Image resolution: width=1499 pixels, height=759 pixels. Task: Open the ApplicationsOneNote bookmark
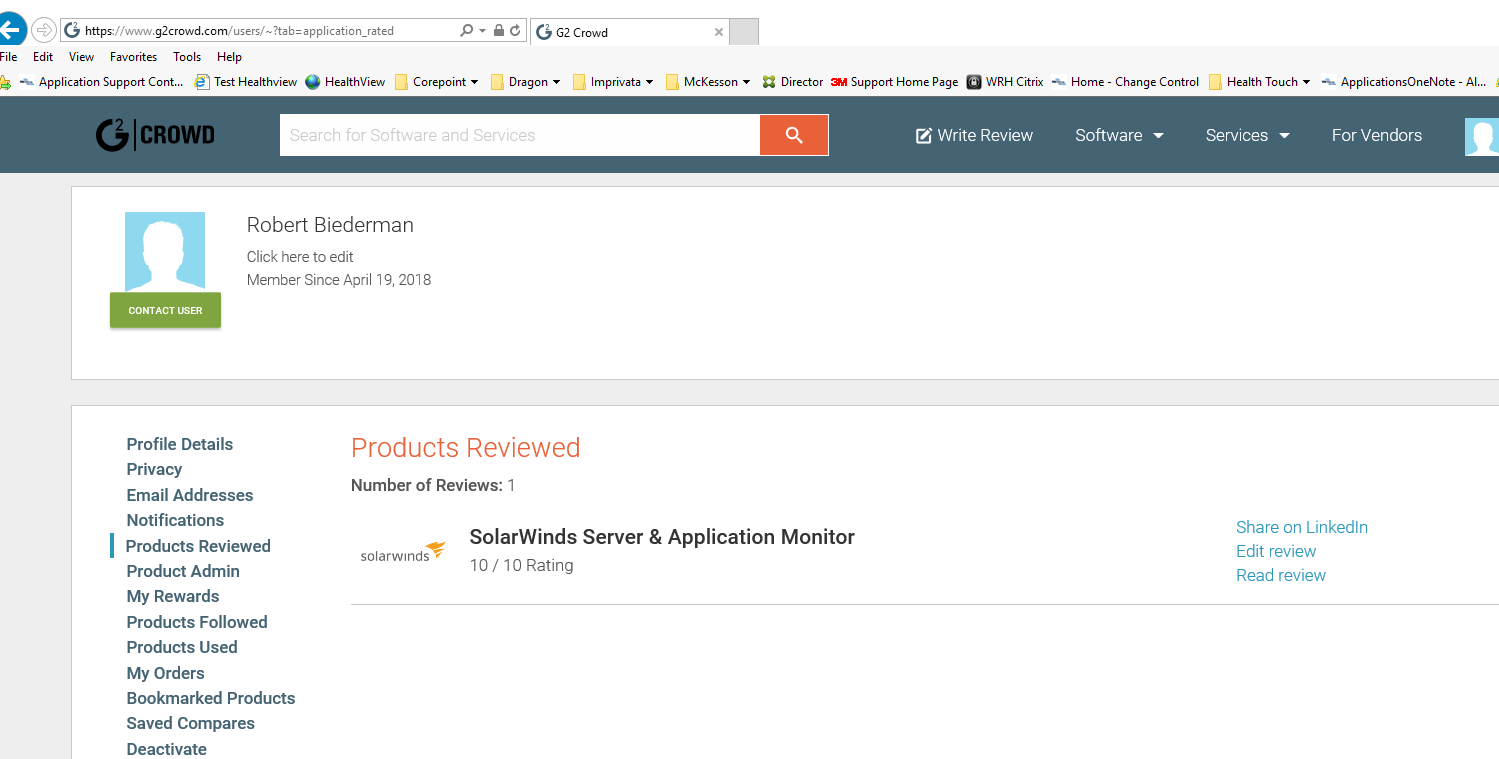pos(1404,82)
